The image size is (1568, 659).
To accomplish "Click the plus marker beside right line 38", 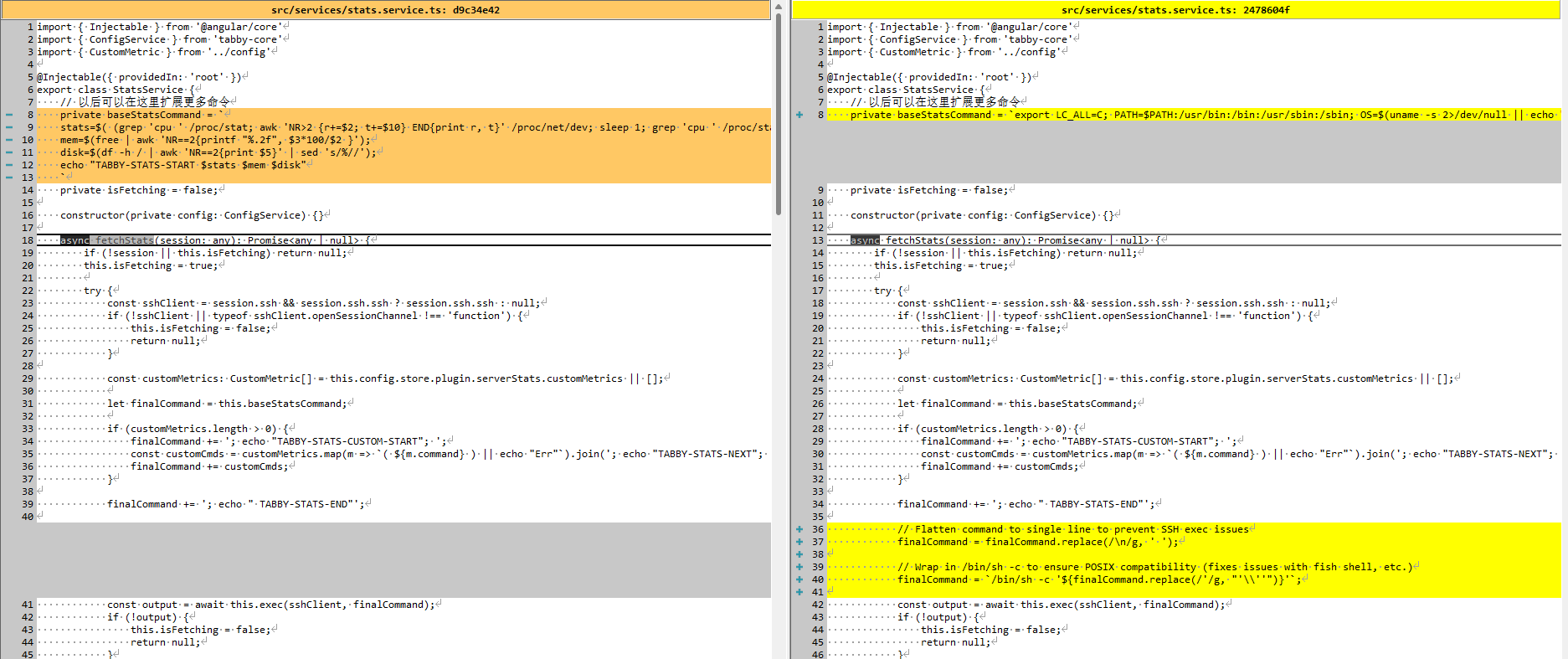I will tap(799, 554).
